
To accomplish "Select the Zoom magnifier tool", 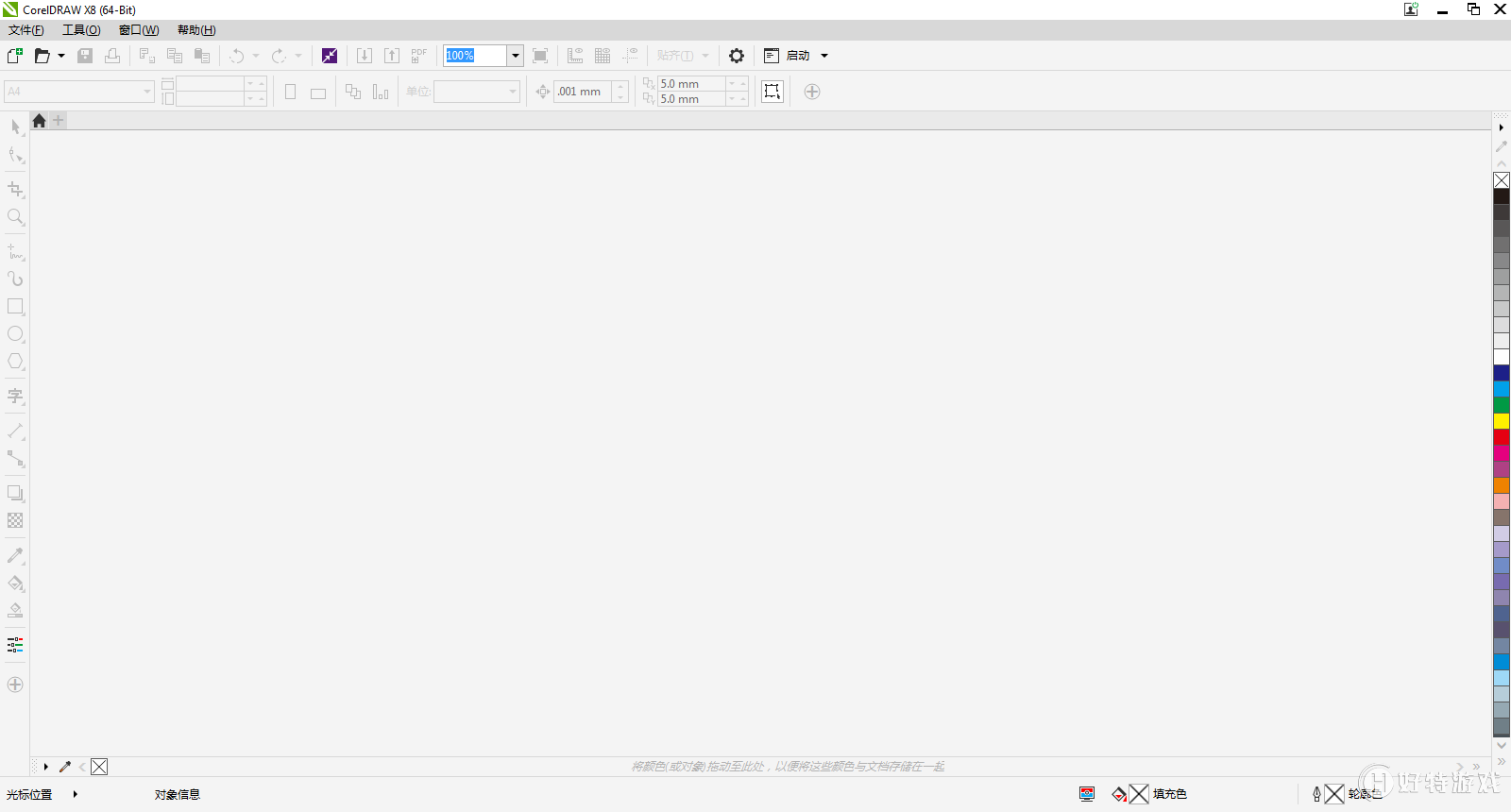I will point(15,217).
